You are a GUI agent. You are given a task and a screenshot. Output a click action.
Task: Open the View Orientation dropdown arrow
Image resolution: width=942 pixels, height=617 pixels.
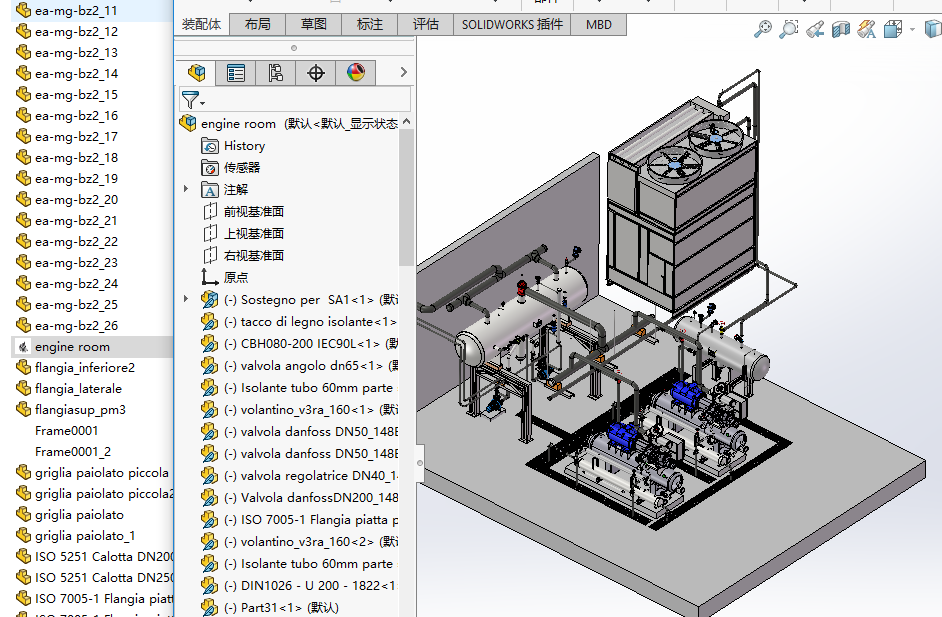click(912, 30)
